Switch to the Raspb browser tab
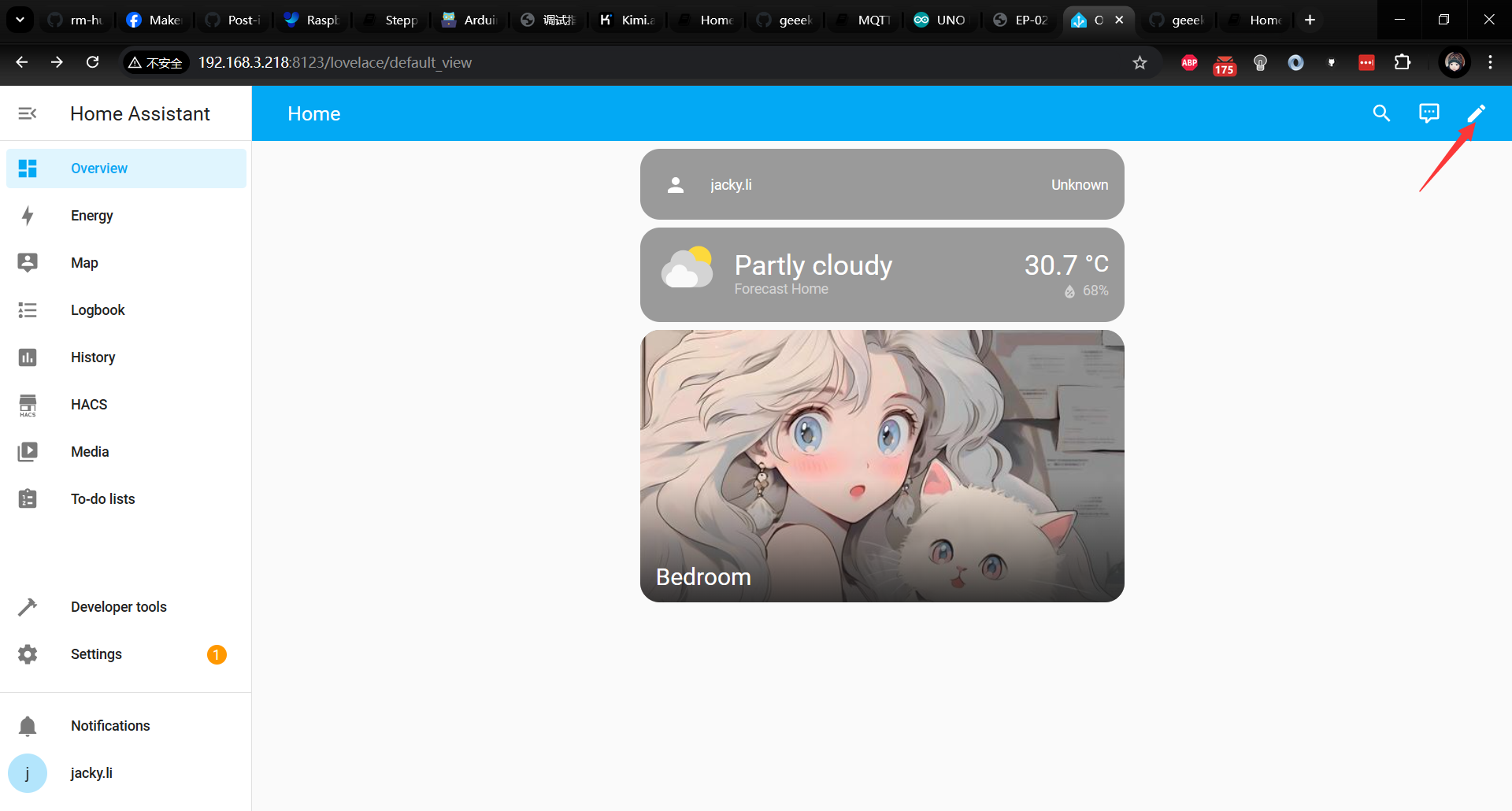This screenshot has width=1512, height=811. (x=312, y=20)
